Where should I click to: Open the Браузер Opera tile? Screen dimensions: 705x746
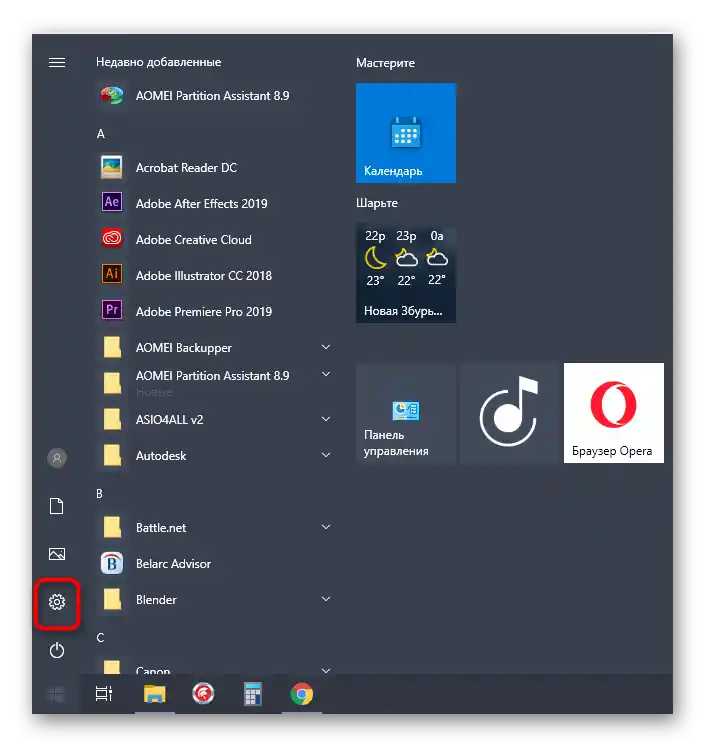tap(614, 413)
